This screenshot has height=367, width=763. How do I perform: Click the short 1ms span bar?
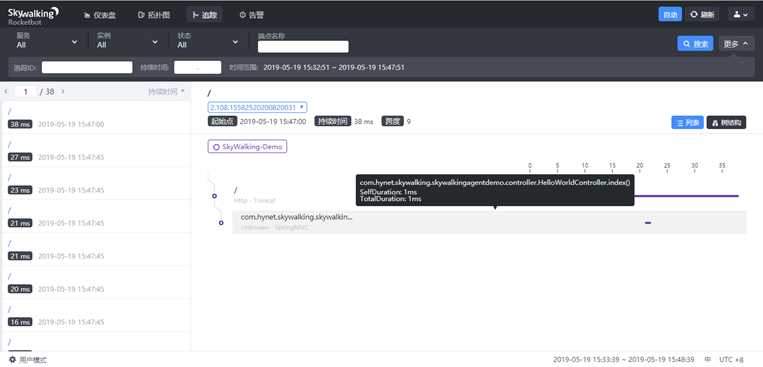click(x=648, y=223)
